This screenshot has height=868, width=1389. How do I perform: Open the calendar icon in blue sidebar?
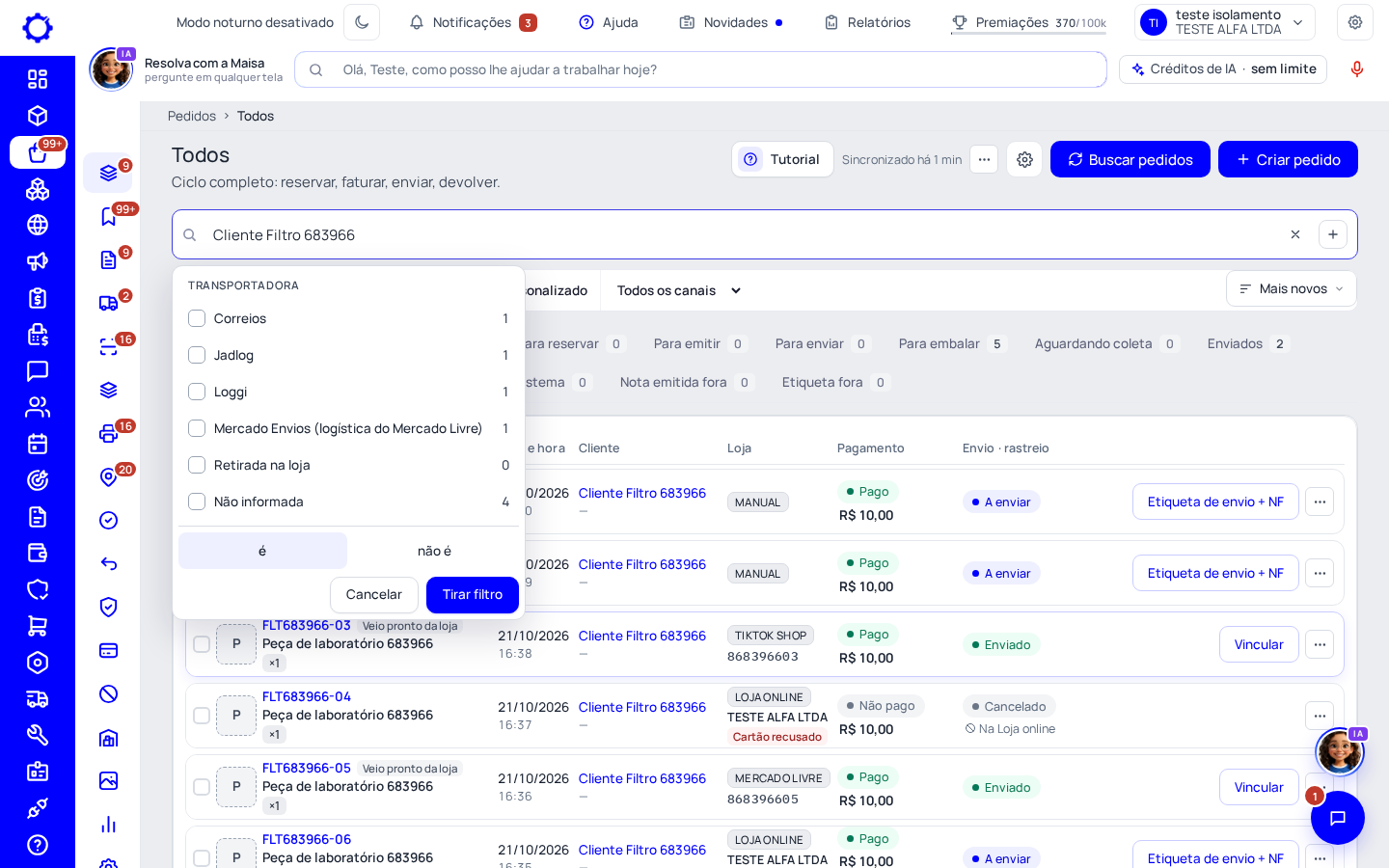pyautogui.click(x=38, y=444)
